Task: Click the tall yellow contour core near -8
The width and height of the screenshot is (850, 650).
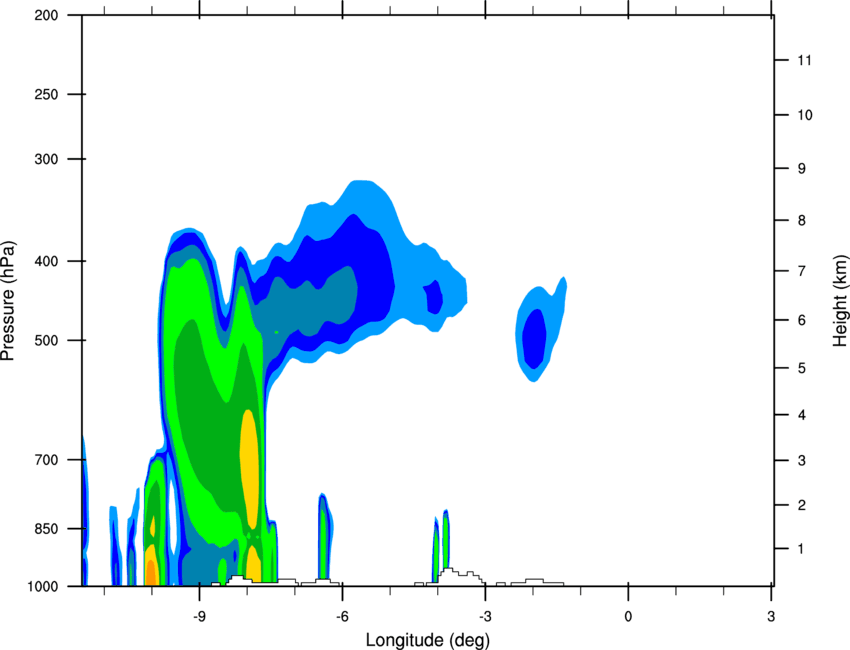Action: [249, 469]
